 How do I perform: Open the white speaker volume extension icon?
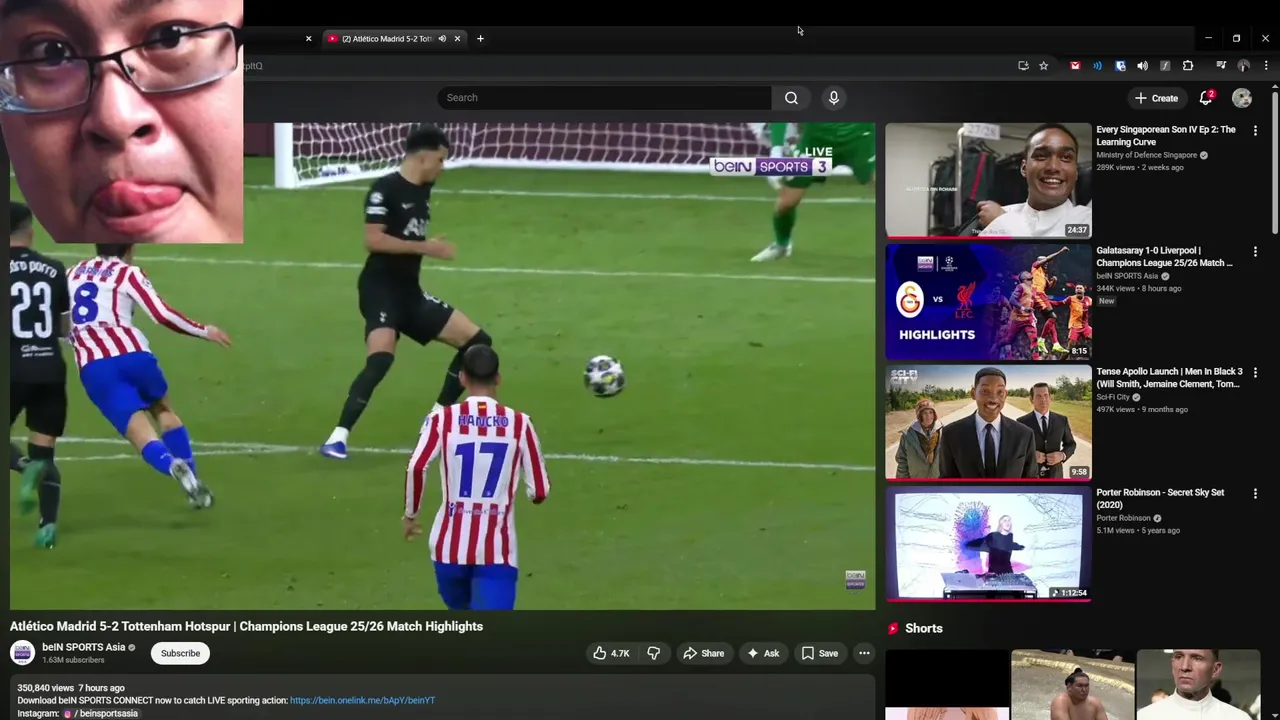coord(1142,66)
